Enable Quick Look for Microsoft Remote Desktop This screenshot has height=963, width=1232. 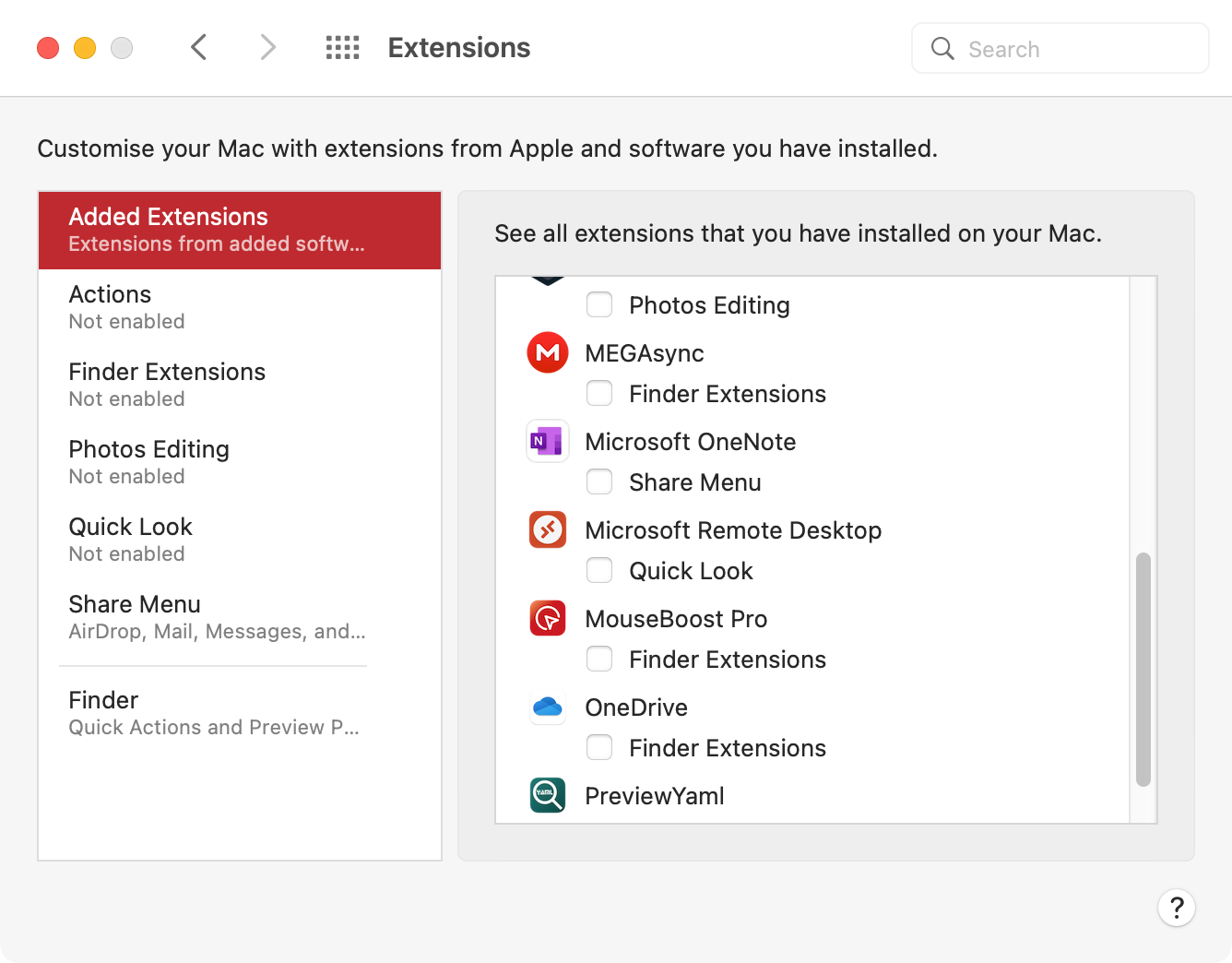pos(599,570)
